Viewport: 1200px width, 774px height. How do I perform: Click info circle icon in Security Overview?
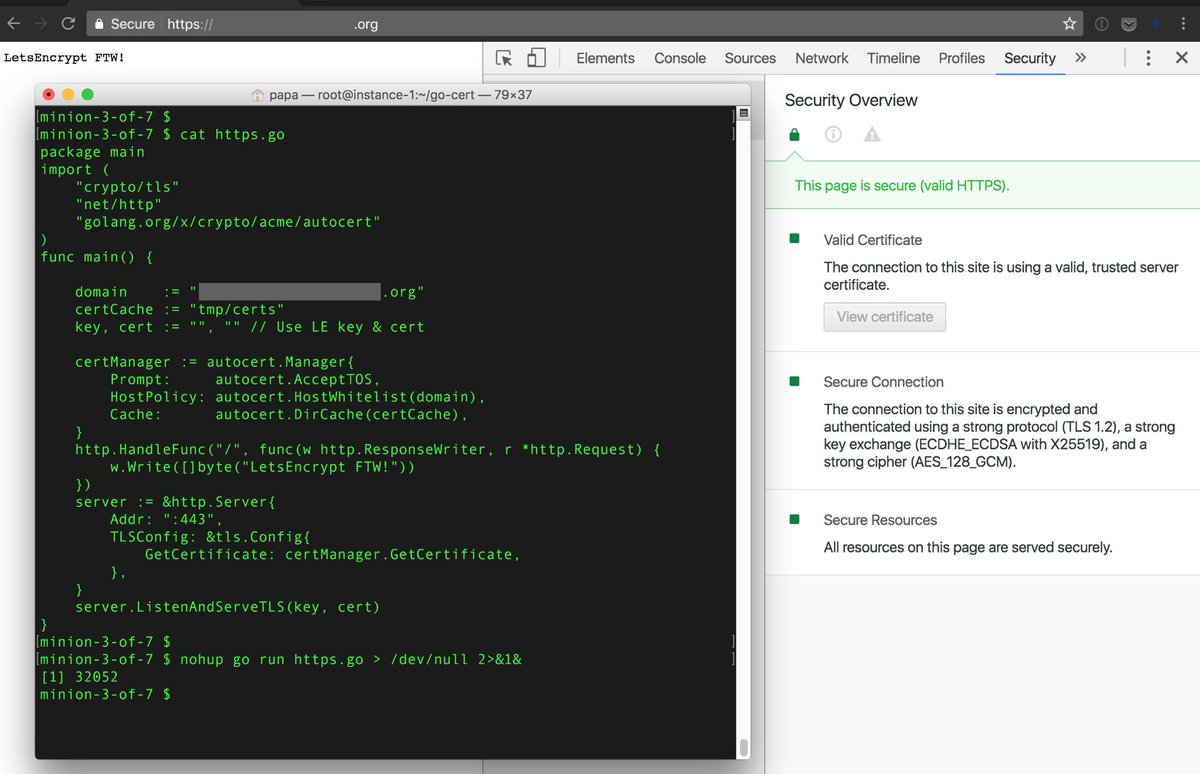(833, 134)
